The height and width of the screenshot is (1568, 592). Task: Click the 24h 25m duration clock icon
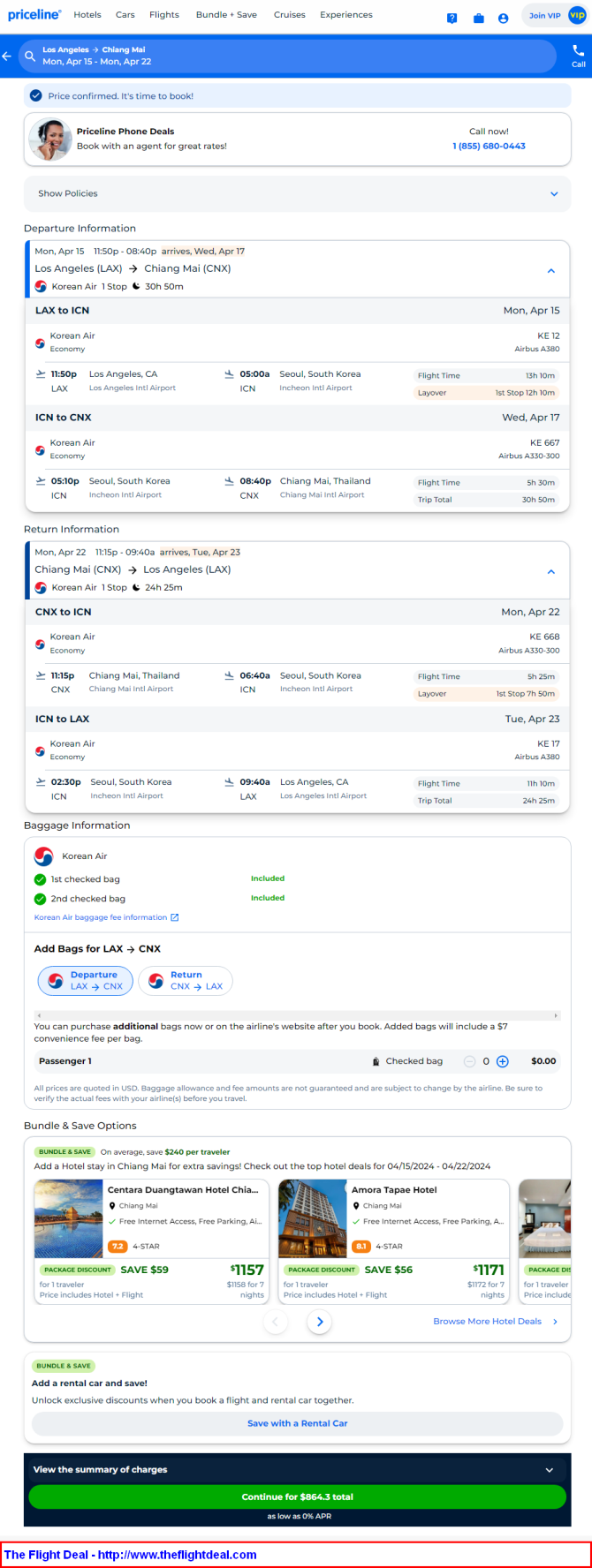click(136, 587)
